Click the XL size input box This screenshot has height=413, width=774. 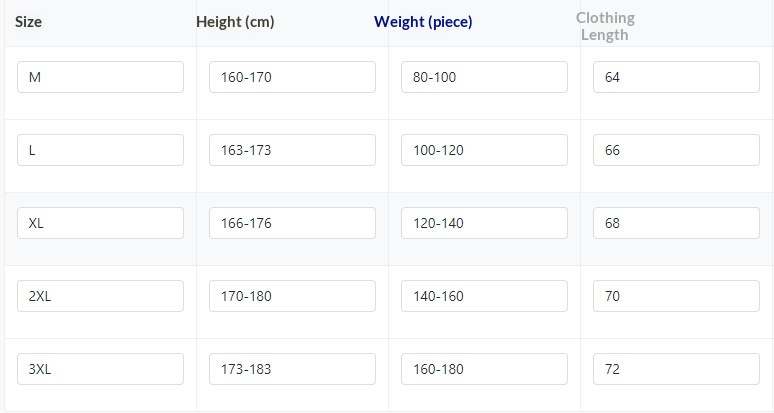[x=100, y=223]
